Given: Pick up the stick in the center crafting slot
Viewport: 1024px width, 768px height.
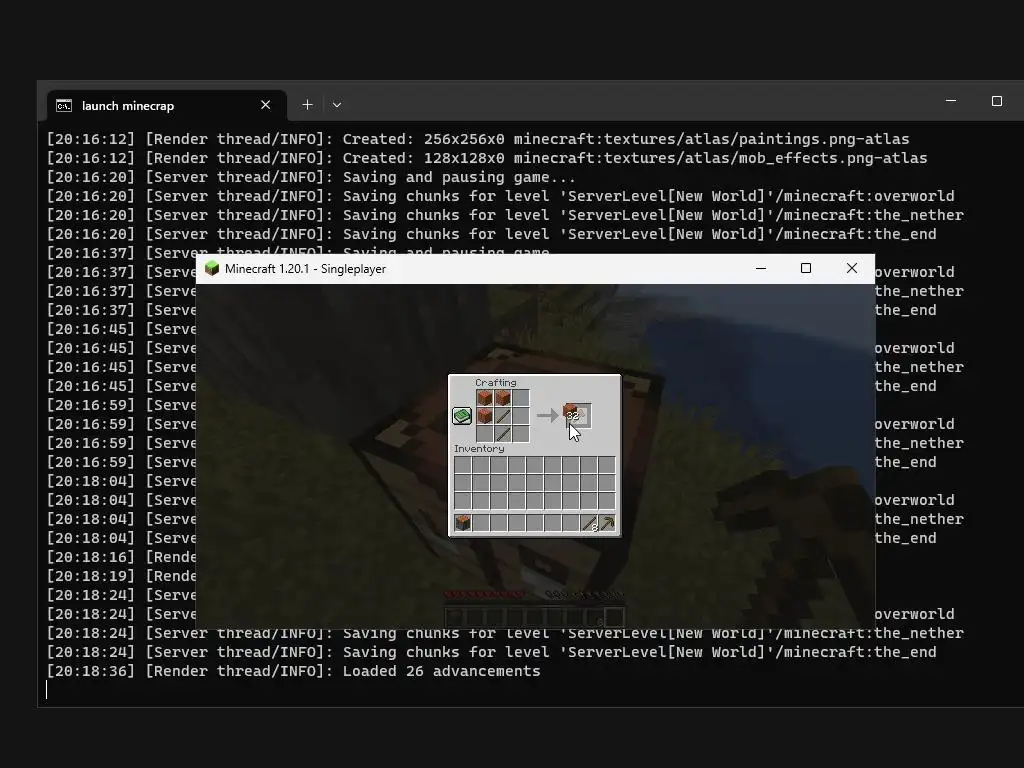Looking at the screenshot, I should 502,416.
